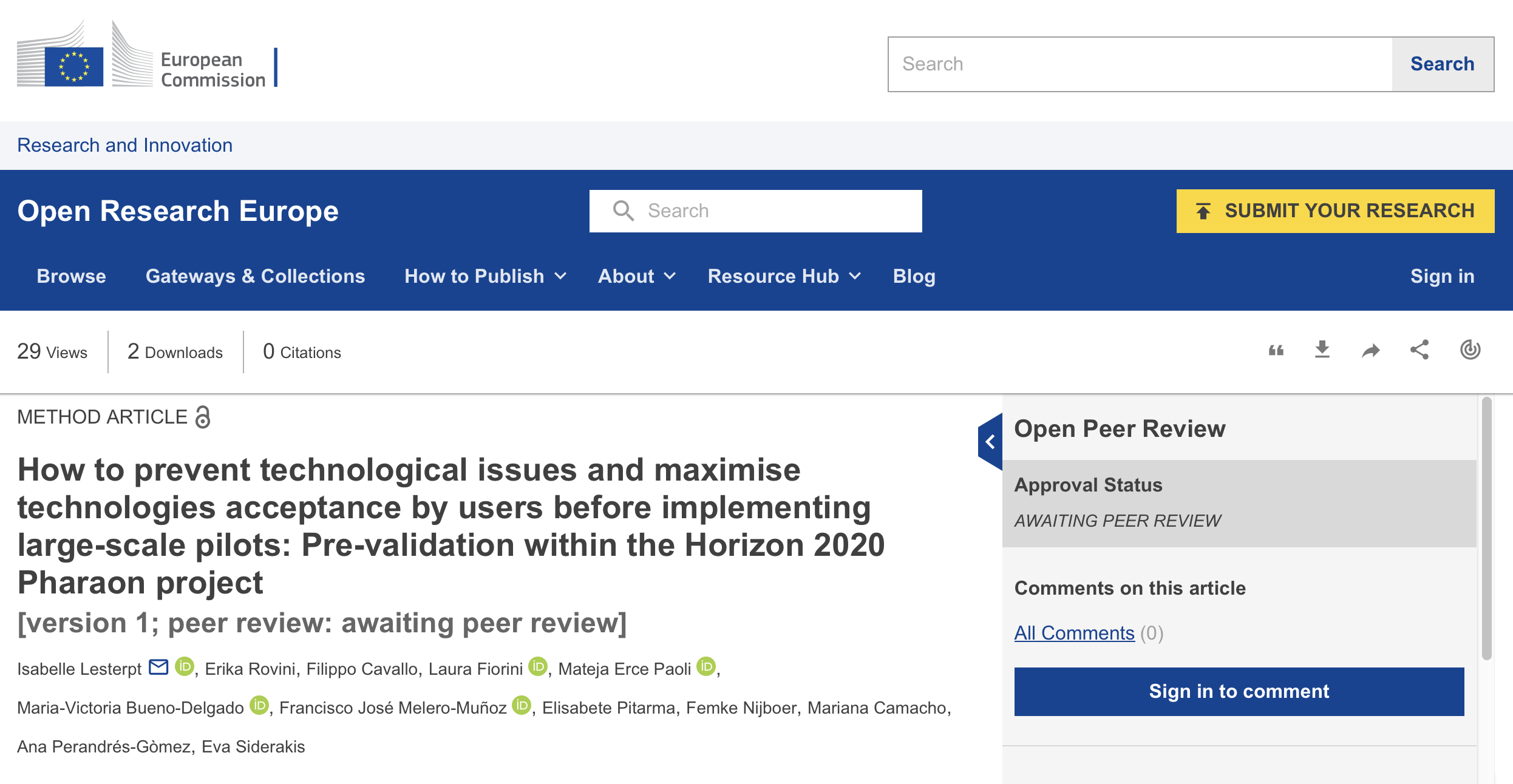Click the Open Research Europe title
The image size is (1513, 784).
coord(178,211)
